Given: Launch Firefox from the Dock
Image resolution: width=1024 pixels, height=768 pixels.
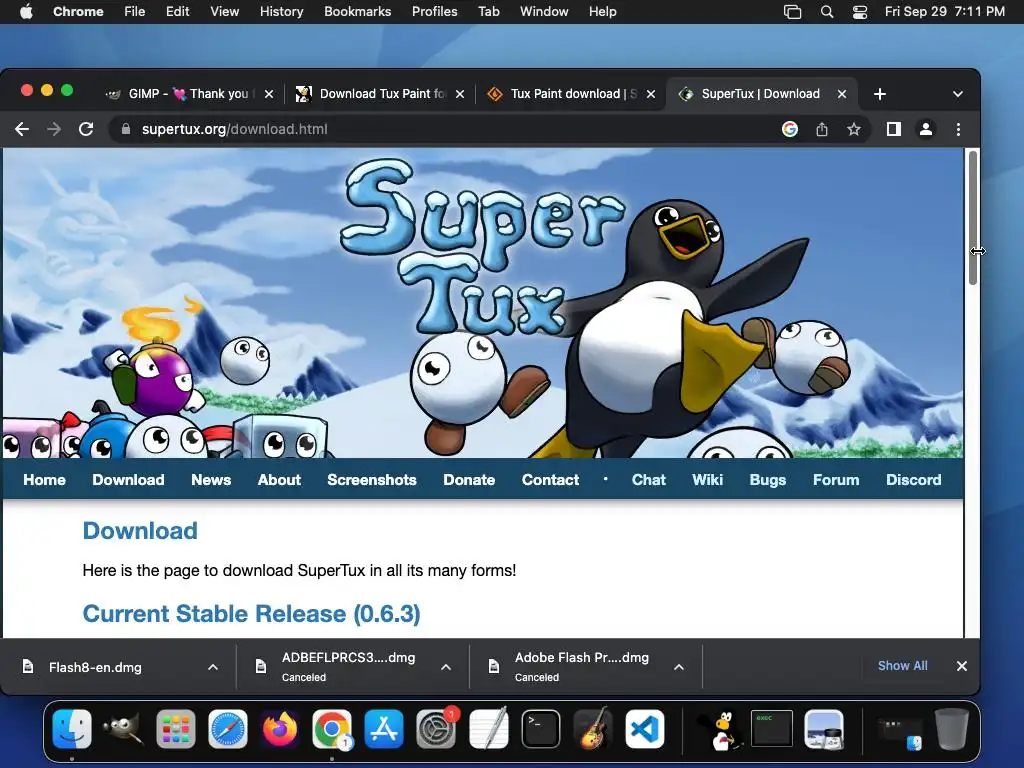Looking at the screenshot, I should tap(280, 729).
